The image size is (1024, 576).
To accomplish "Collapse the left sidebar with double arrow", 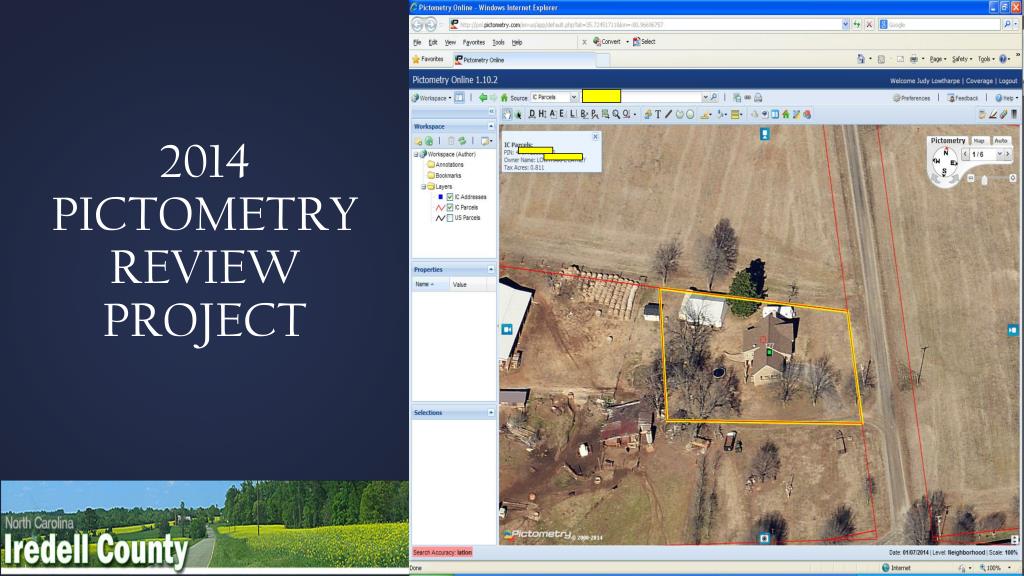I will tap(492, 112).
